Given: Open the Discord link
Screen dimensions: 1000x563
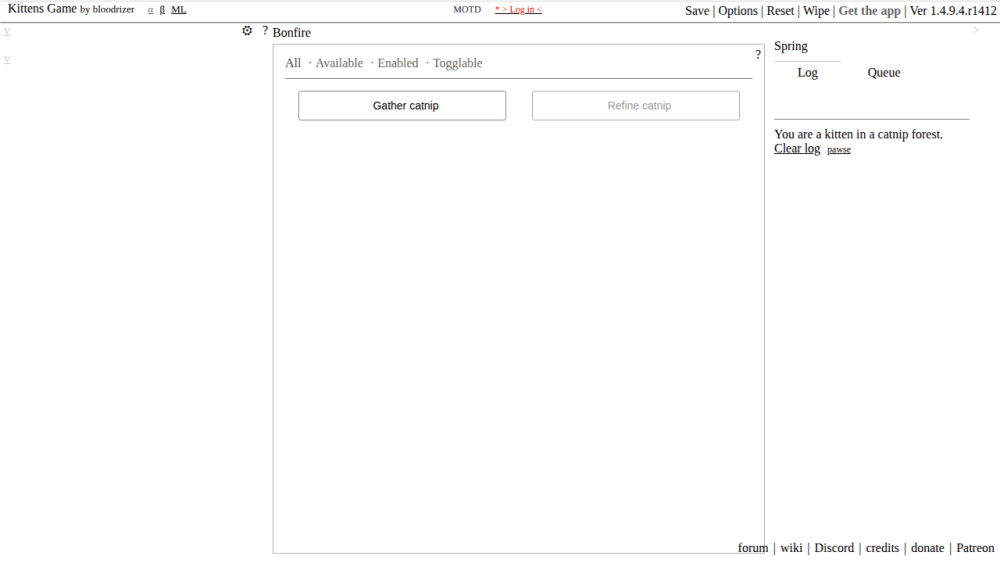Looking at the screenshot, I should (x=834, y=548).
